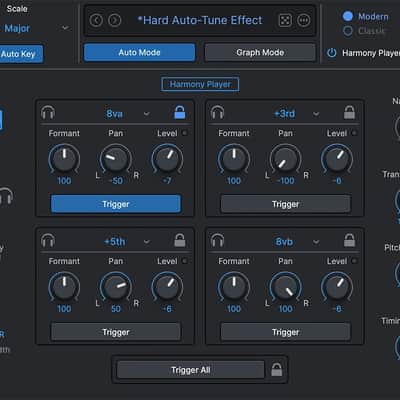Toggle the +3rd Level indicator
This screenshot has width=400, height=400.
tap(354, 133)
